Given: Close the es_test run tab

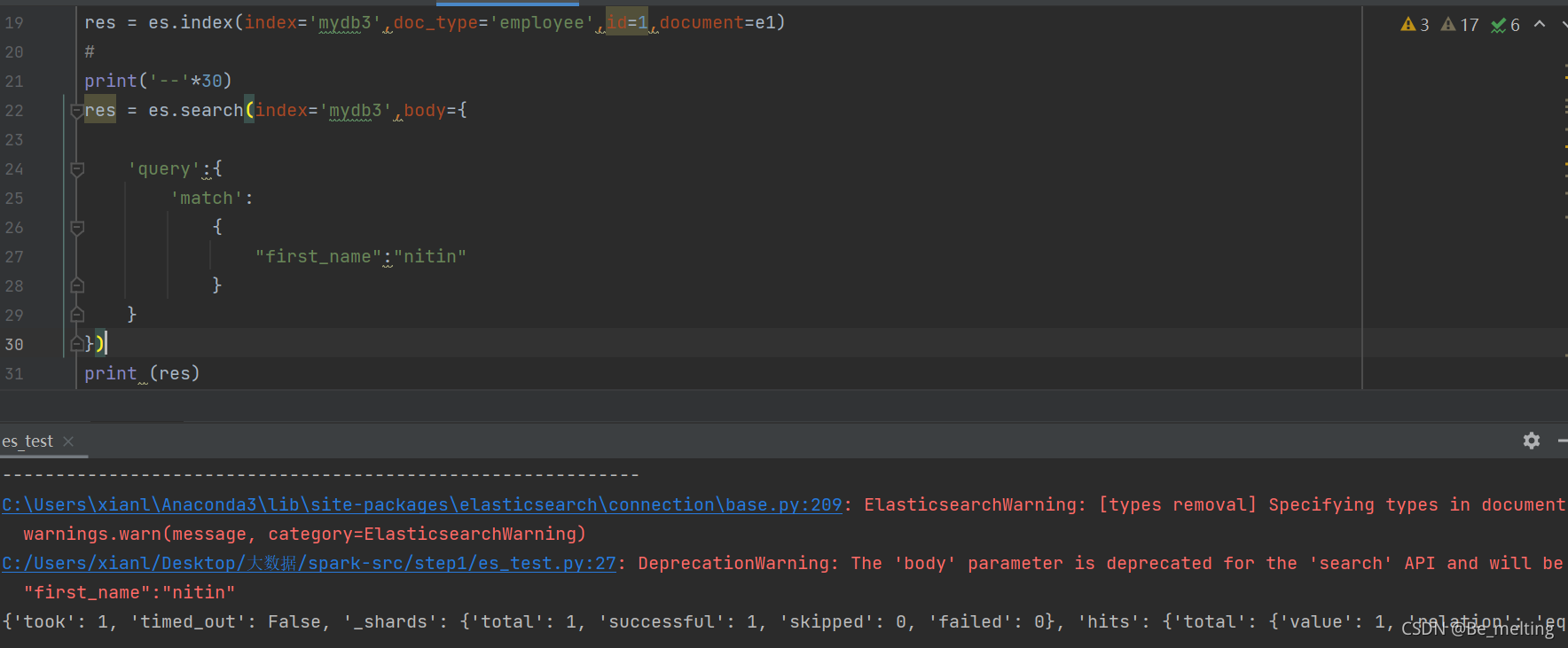Looking at the screenshot, I should pyautogui.click(x=68, y=441).
